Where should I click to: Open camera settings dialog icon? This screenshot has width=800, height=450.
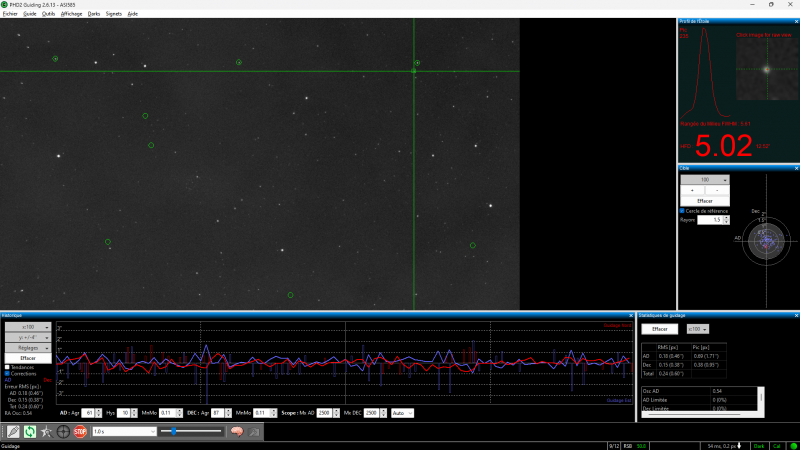[254, 432]
